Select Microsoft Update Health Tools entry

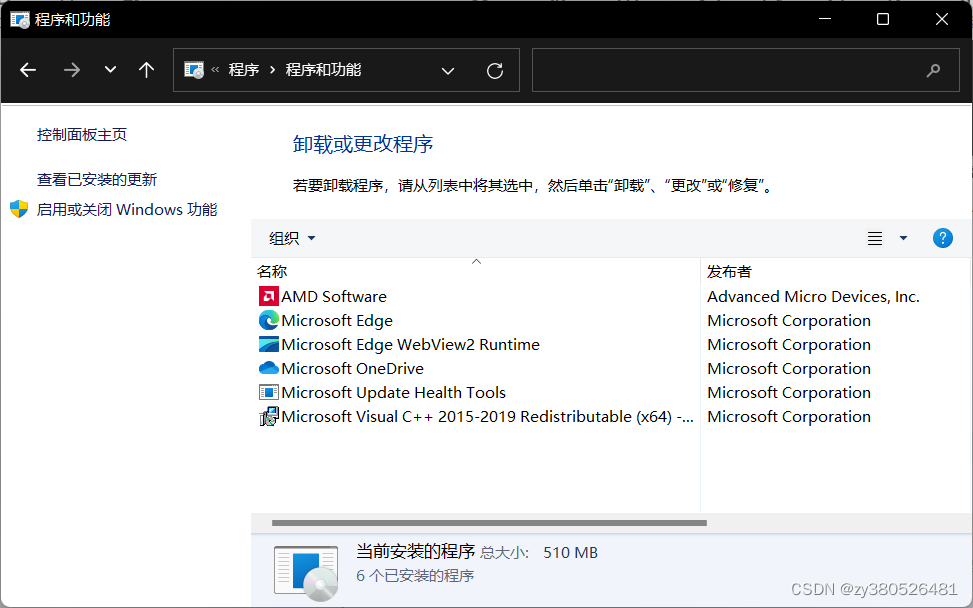393,393
